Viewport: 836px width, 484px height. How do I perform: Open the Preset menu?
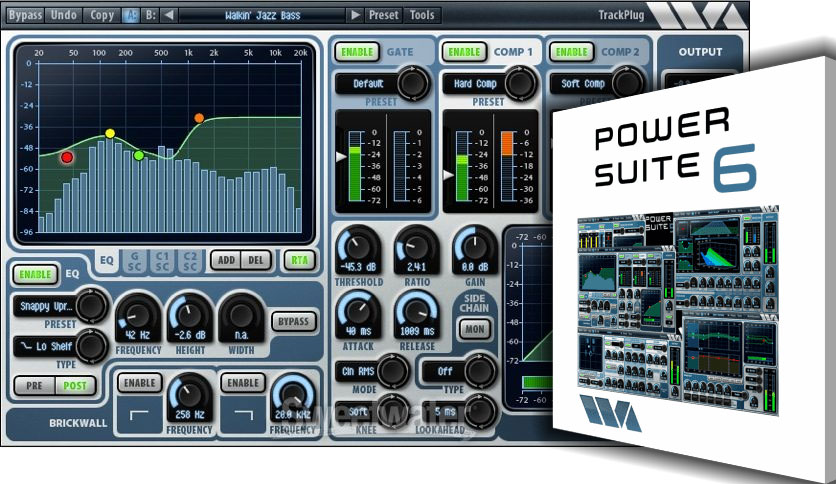click(x=384, y=15)
